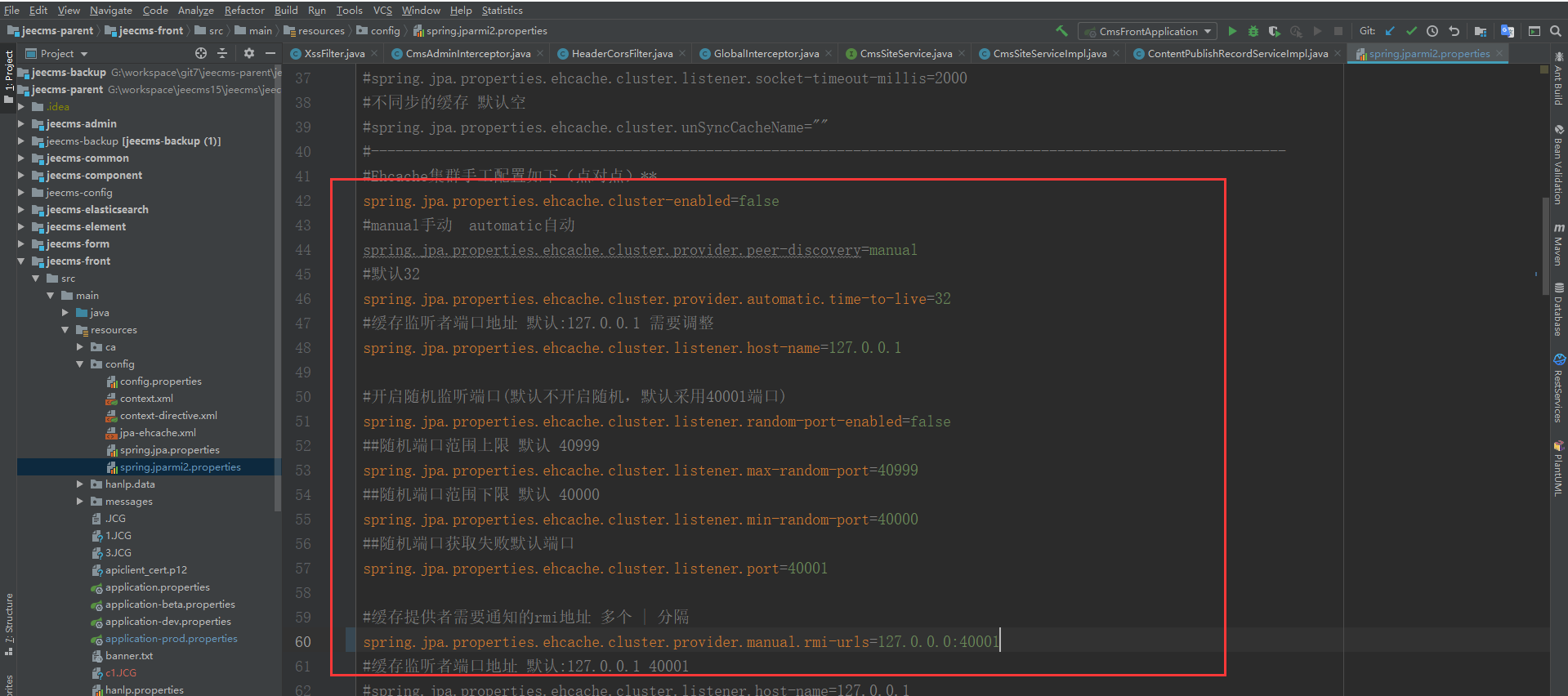The width and height of the screenshot is (1568, 696).
Task: Open the PlantUML tool window
Action: pos(1559,469)
